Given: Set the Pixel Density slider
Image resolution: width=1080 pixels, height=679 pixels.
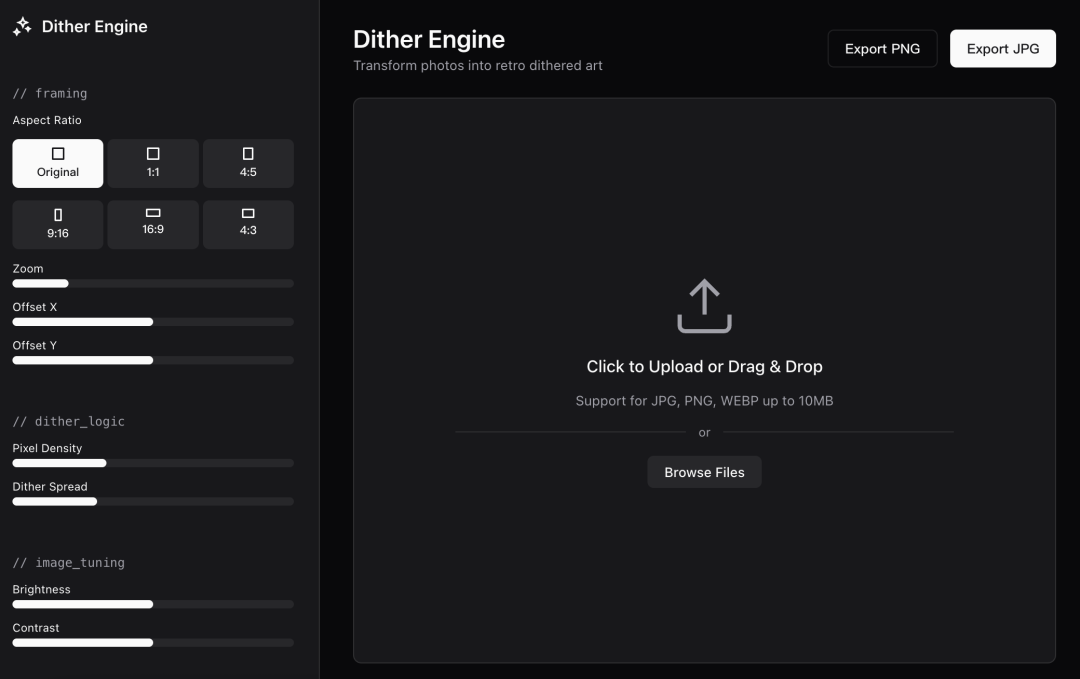Looking at the screenshot, I should click(x=153, y=463).
